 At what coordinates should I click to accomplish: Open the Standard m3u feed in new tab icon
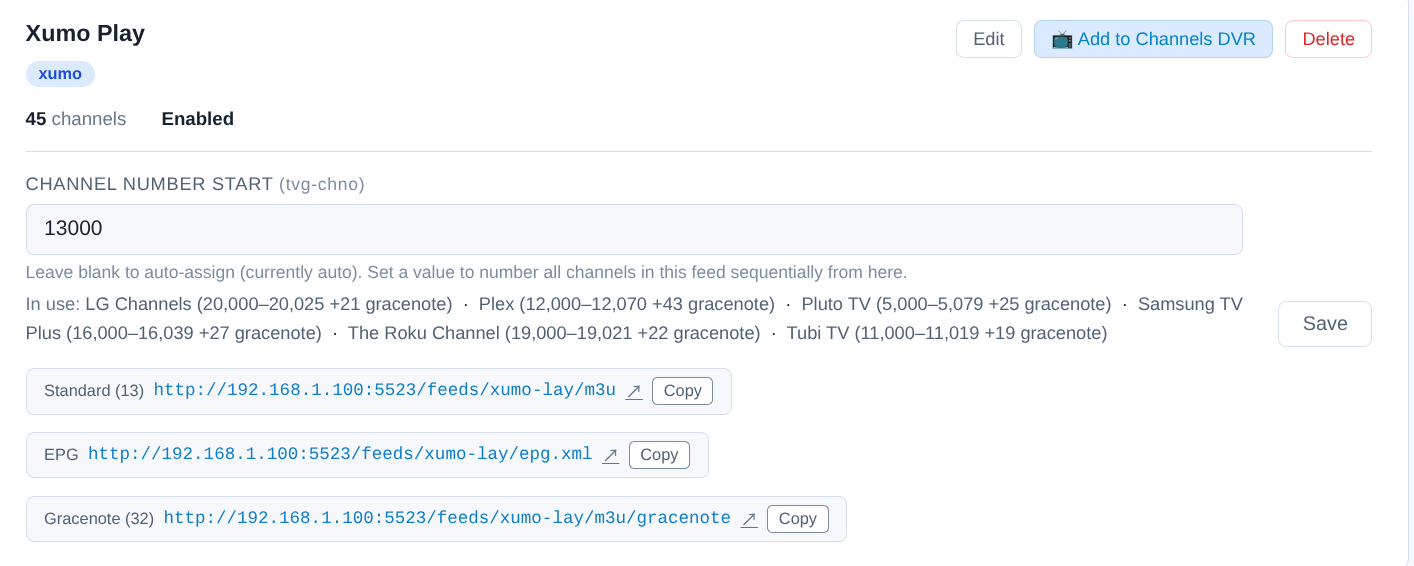634,391
